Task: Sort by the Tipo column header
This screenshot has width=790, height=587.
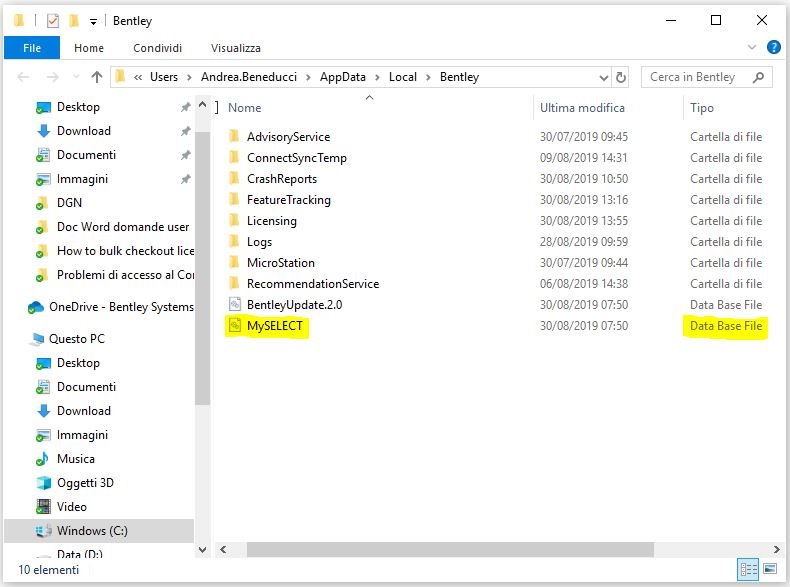Action: click(701, 108)
